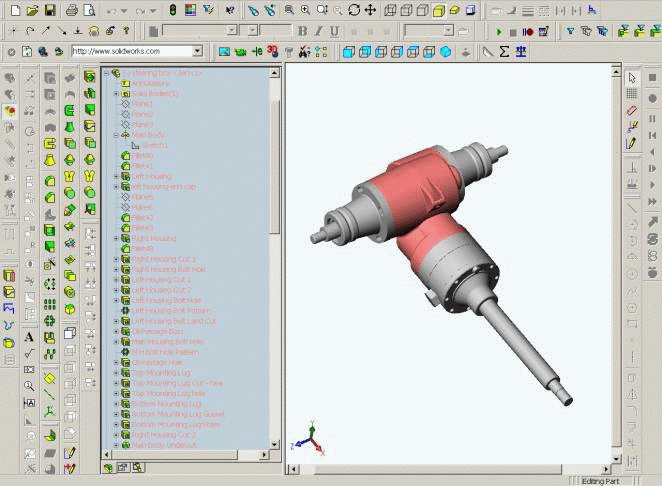Rebuild the model with traffic light icon

172,10
